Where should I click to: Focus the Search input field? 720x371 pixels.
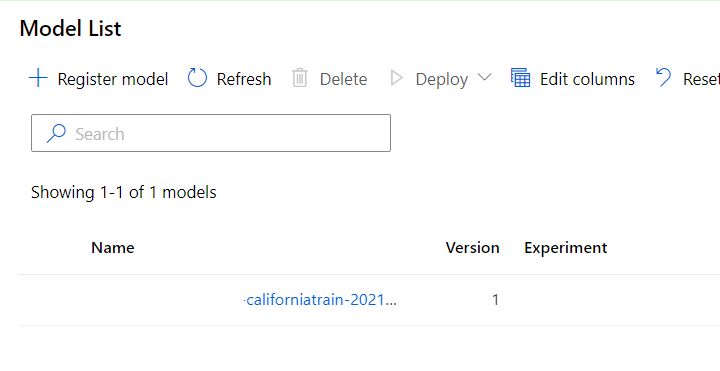[x=211, y=133]
